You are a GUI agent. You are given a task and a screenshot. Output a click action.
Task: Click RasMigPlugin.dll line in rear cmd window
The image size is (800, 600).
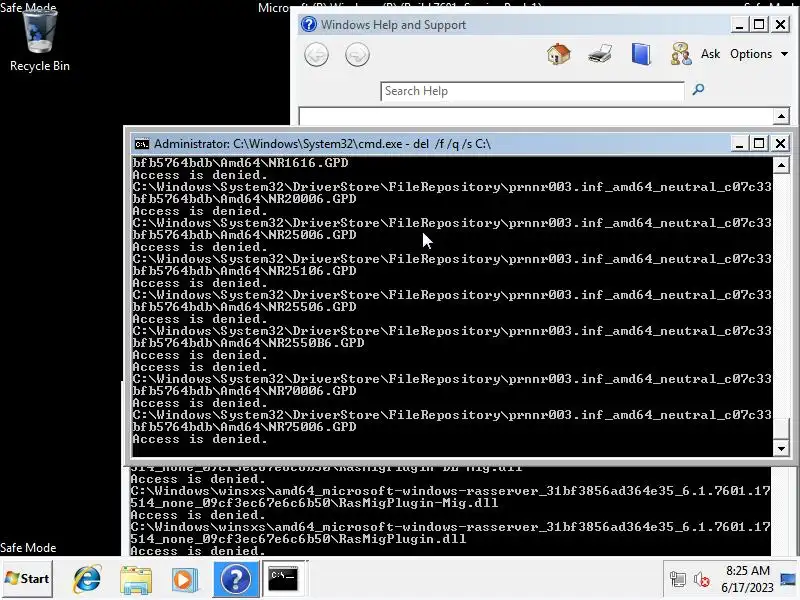pos(298,539)
